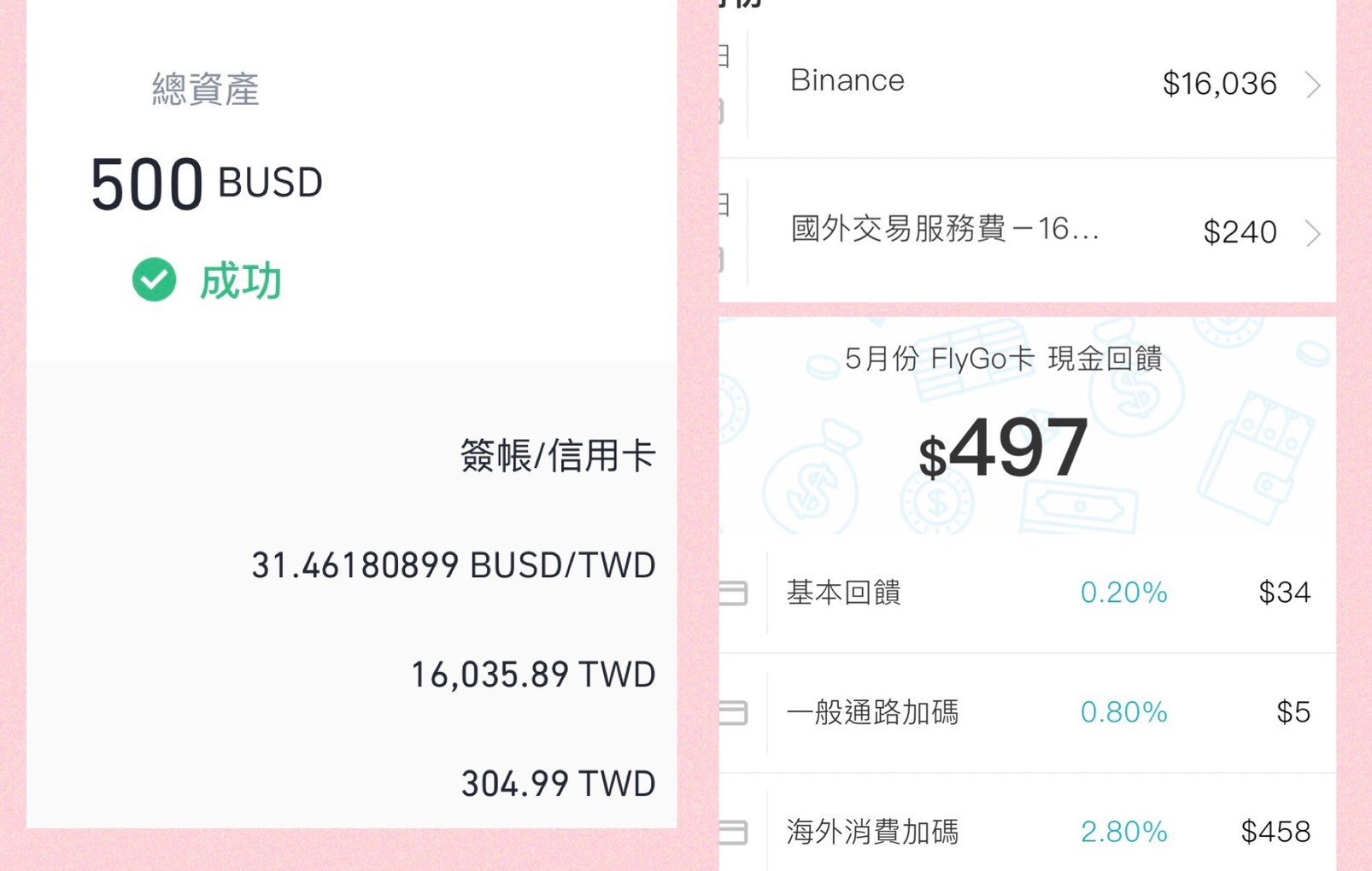Click the 304.99 TWD fee value
Viewport: 1372px width, 871px height.
(x=559, y=783)
